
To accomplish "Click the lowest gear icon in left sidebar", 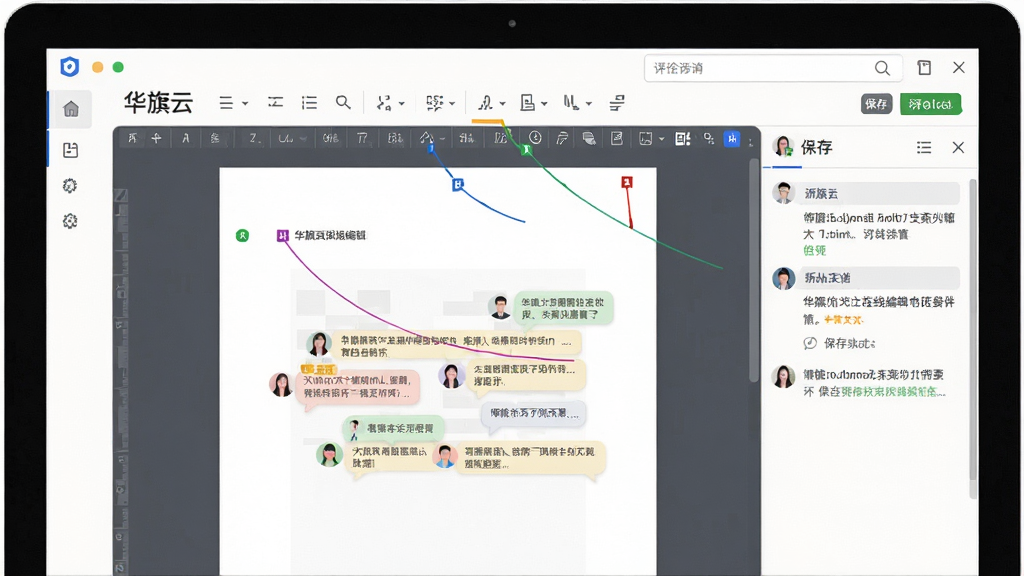I will (x=70, y=221).
